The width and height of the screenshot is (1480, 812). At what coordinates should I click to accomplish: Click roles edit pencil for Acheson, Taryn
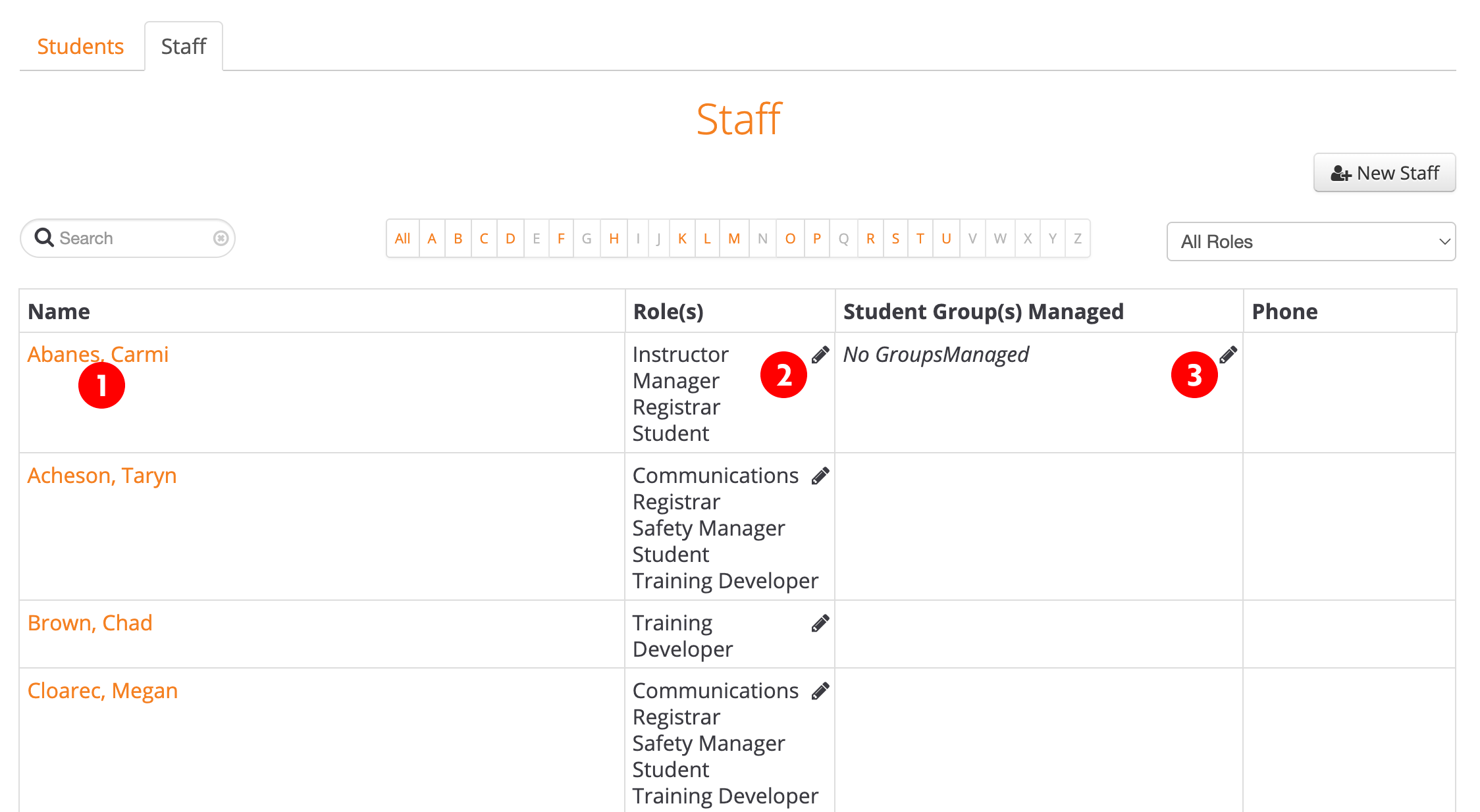pos(820,476)
